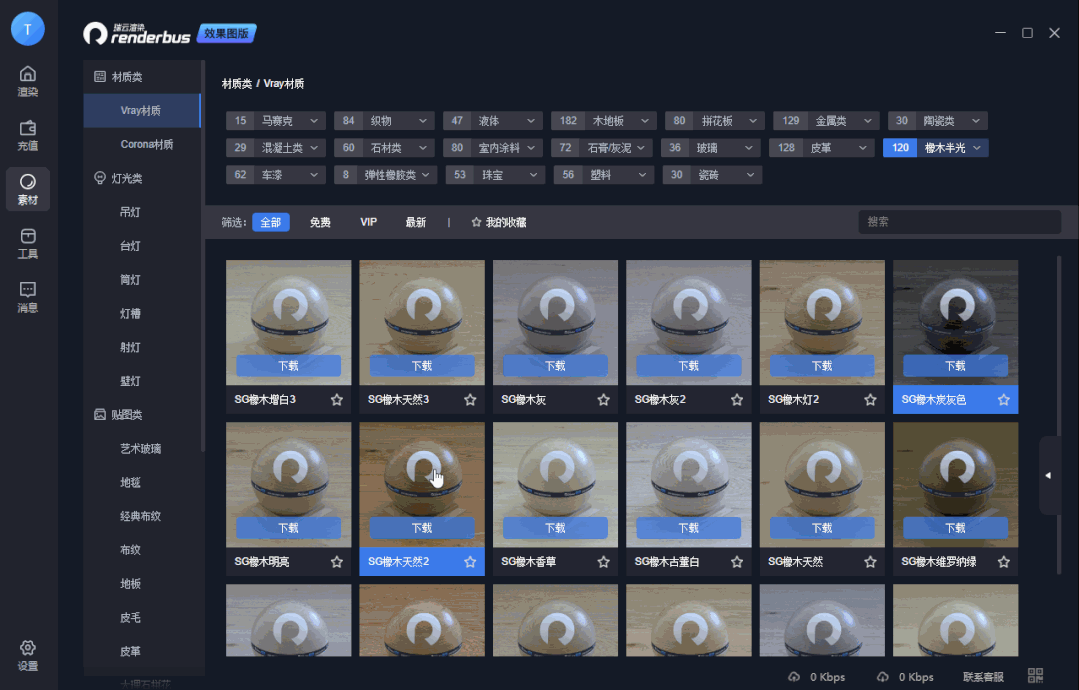Switch filter to 免费 tab
The height and width of the screenshot is (690, 1079).
point(320,222)
